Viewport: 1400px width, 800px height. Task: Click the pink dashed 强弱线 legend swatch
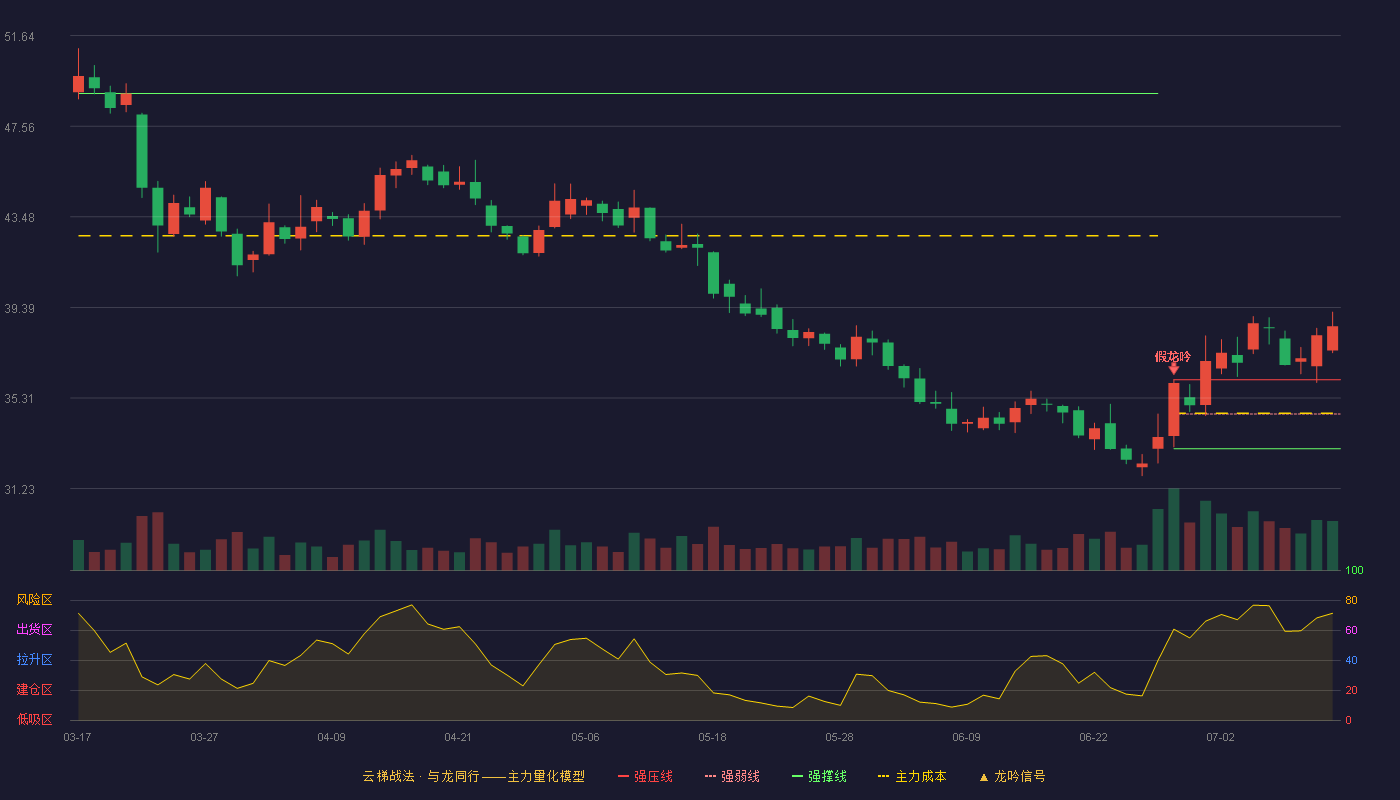[x=710, y=777]
